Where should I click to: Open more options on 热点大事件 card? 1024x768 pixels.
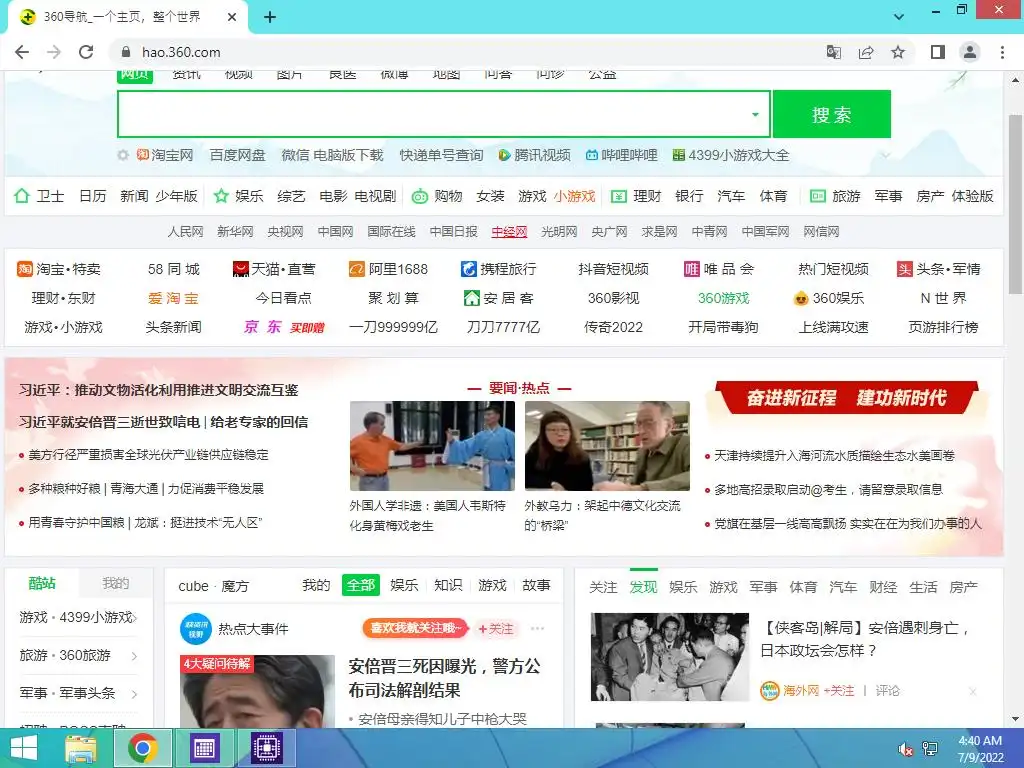537,629
